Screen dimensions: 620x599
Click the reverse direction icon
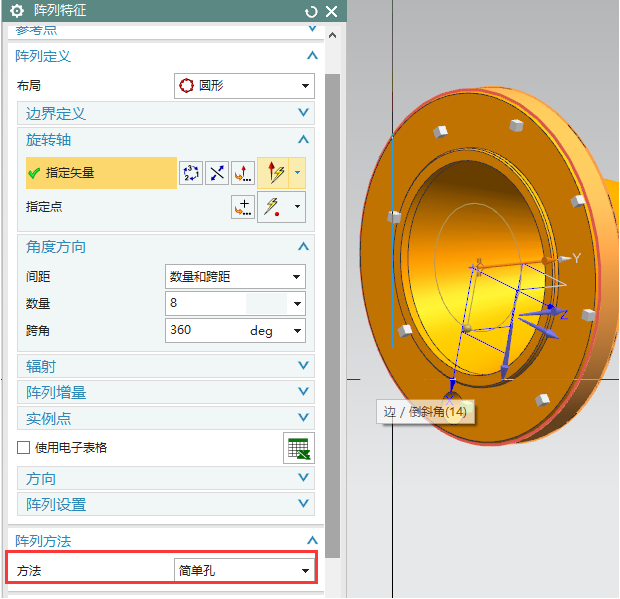[217, 173]
